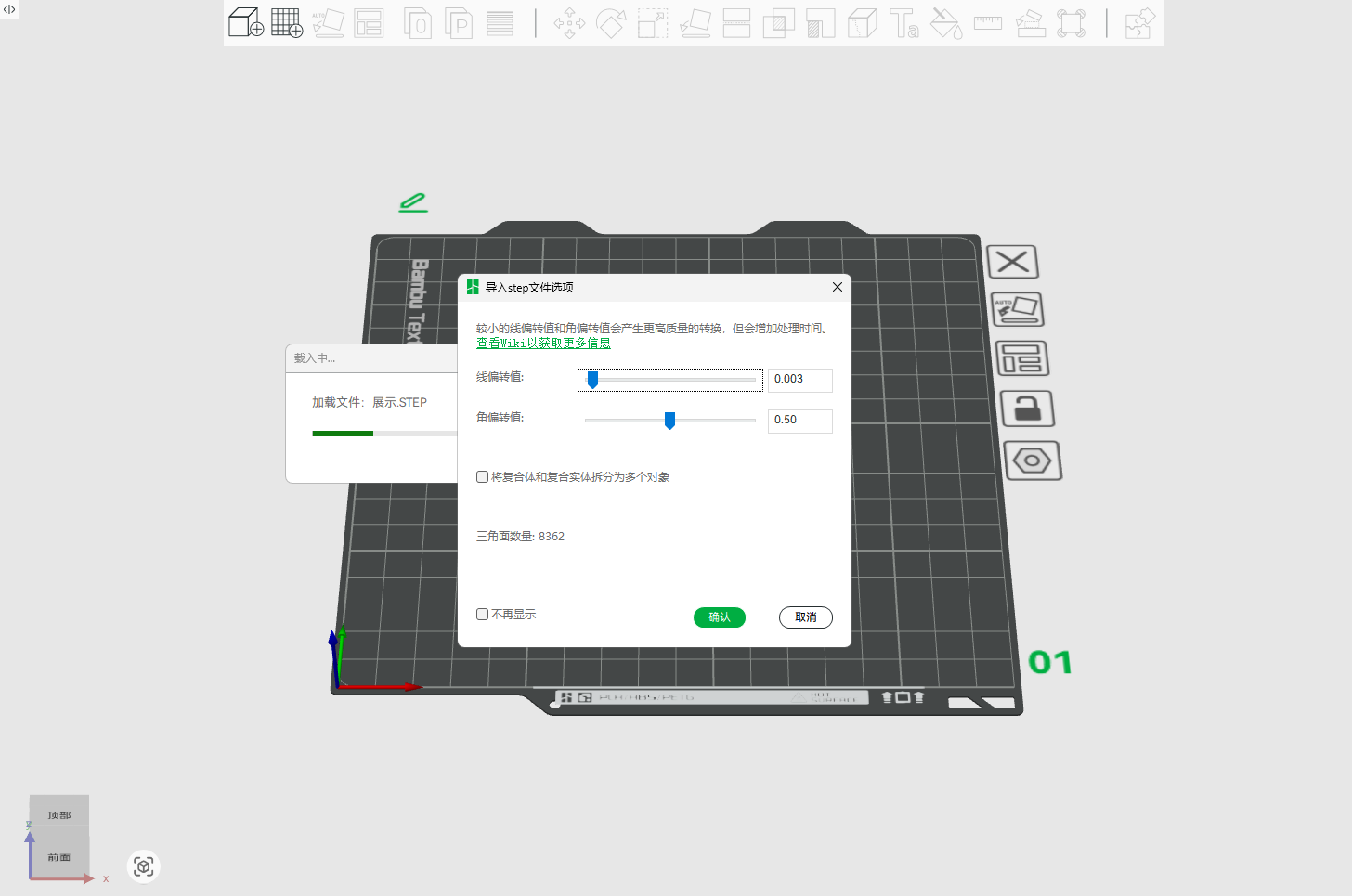Image resolution: width=1352 pixels, height=896 pixels.
Task: Click the angular deflection slider handle
Action: (669, 421)
